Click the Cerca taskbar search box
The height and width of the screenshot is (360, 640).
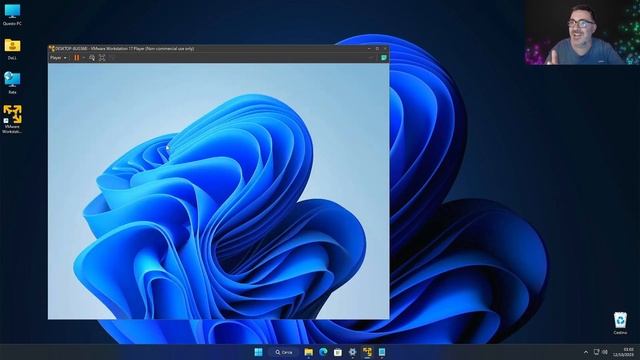click(284, 352)
